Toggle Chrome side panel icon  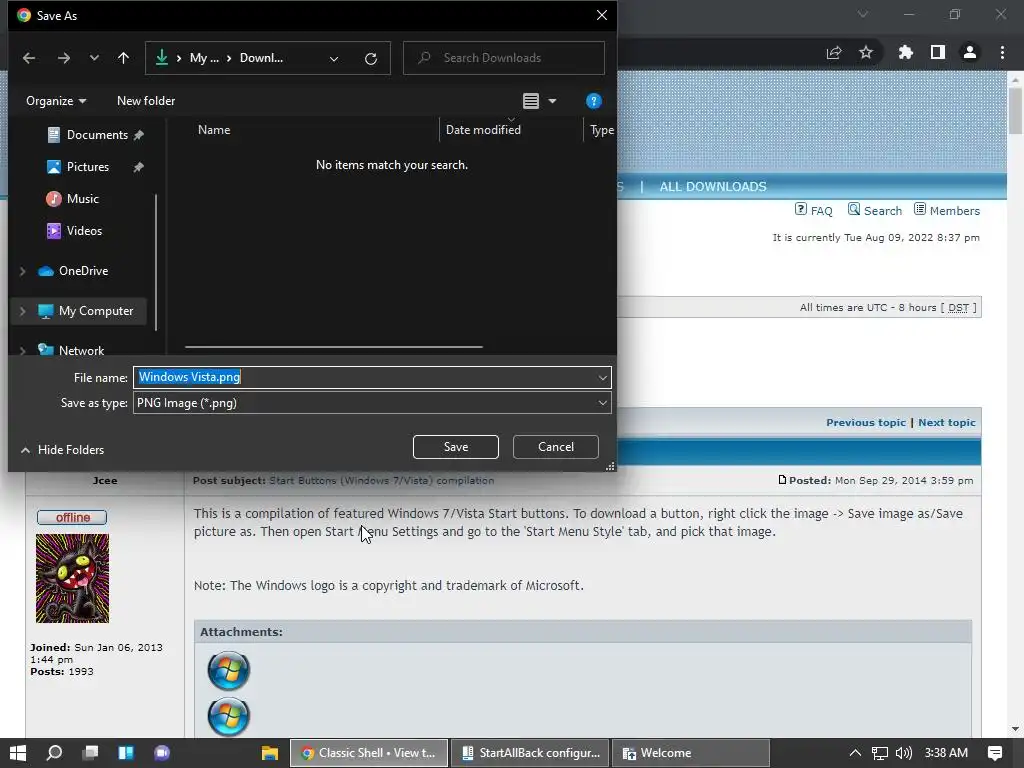tap(938, 52)
